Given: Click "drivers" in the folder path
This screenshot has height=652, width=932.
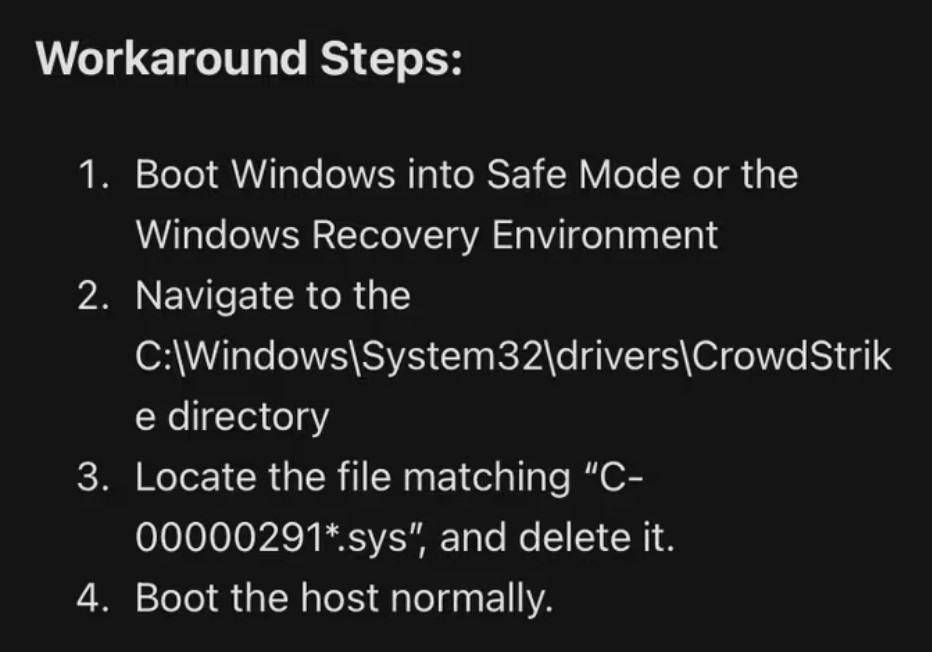Looking at the screenshot, I should pyautogui.click(x=616, y=357).
